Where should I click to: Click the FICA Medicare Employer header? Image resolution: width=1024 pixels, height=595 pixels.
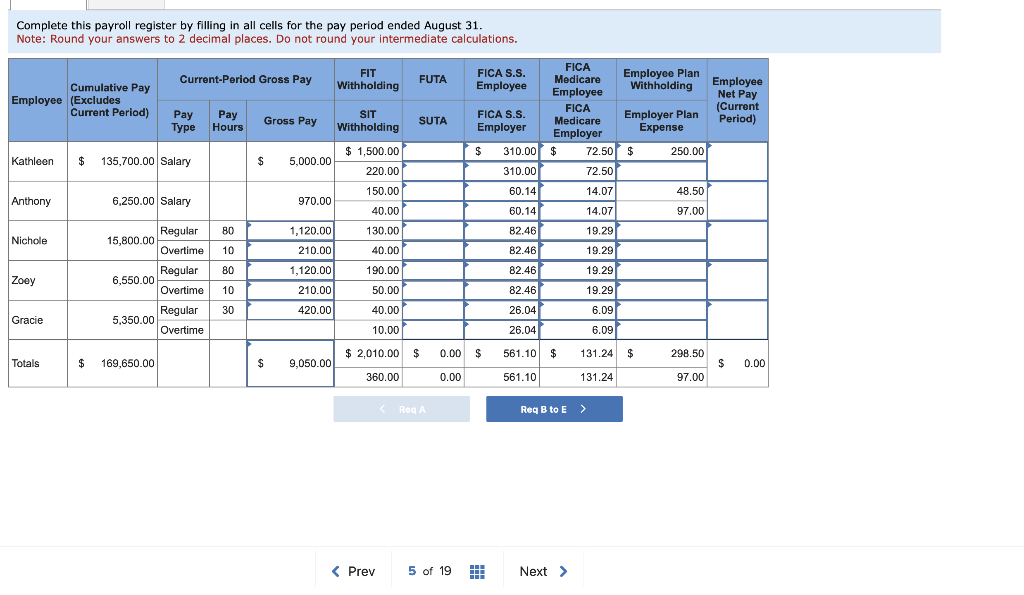(577, 121)
